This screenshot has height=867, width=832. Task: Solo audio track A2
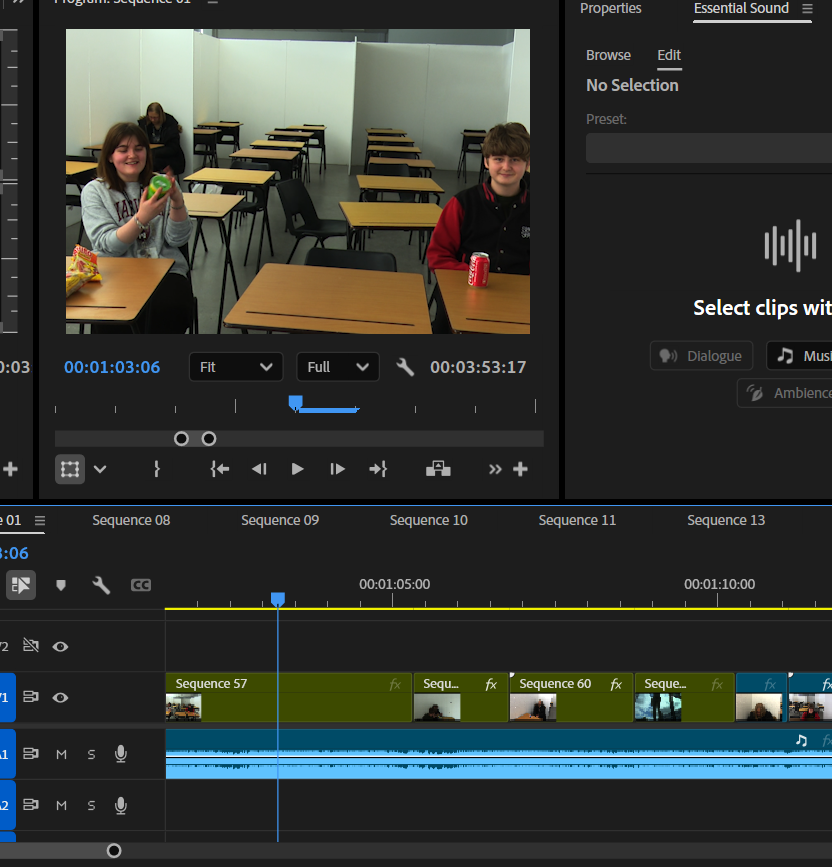coord(91,806)
